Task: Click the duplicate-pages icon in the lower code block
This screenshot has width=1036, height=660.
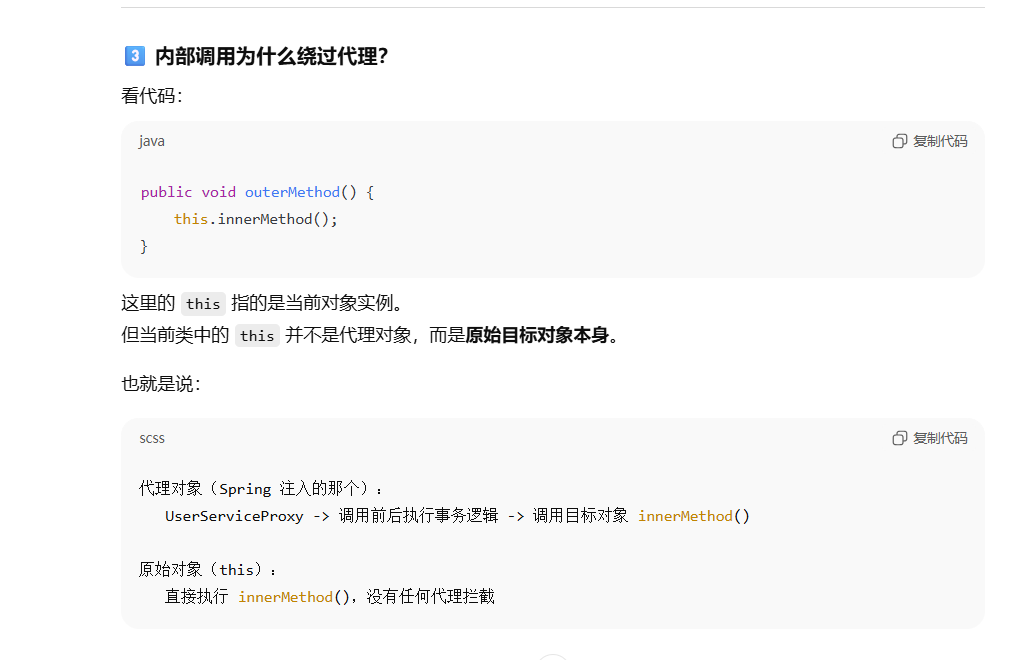Action: click(899, 438)
